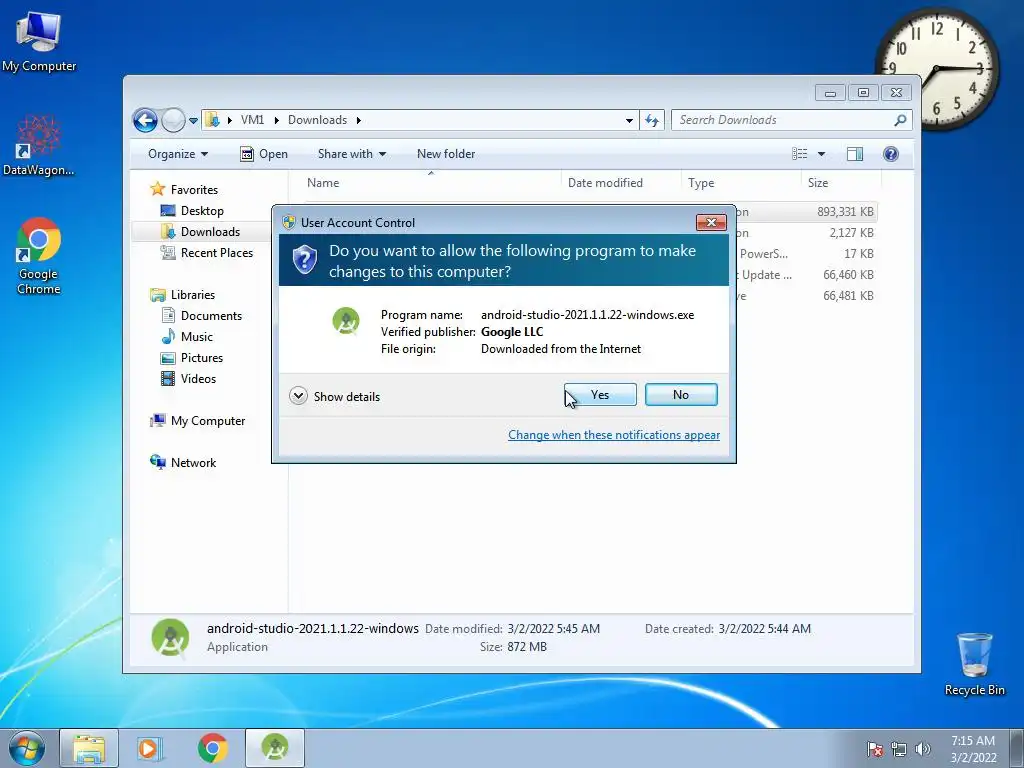Click the date modified value 3/2/2022 5:45 AM
The height and width of the screenshot is (768, 1024).
[x=553, y=629]
